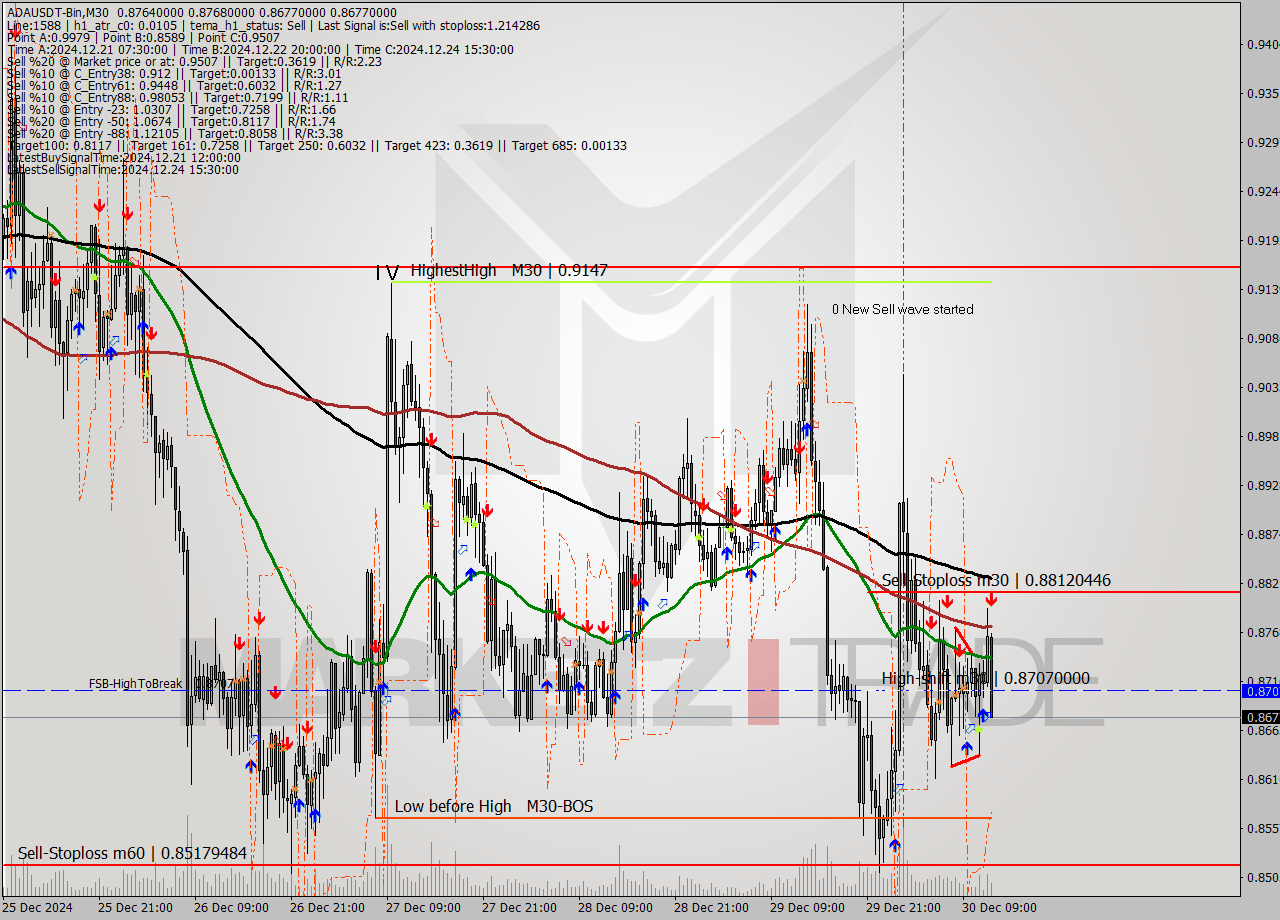Select the 'LatestSellSignalTime:2024.12.24 15:30:00' text

tap(122, 169)
